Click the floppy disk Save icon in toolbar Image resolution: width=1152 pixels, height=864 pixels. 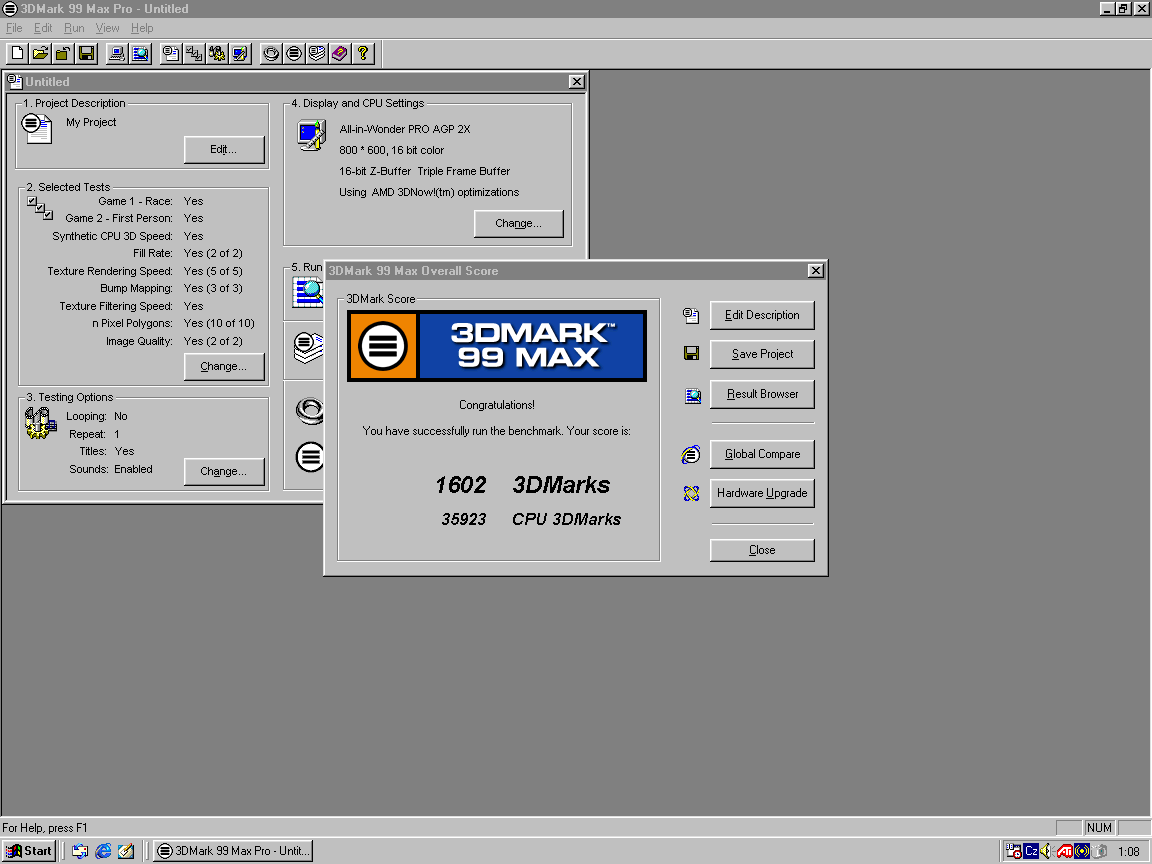[x=86, y=53]
